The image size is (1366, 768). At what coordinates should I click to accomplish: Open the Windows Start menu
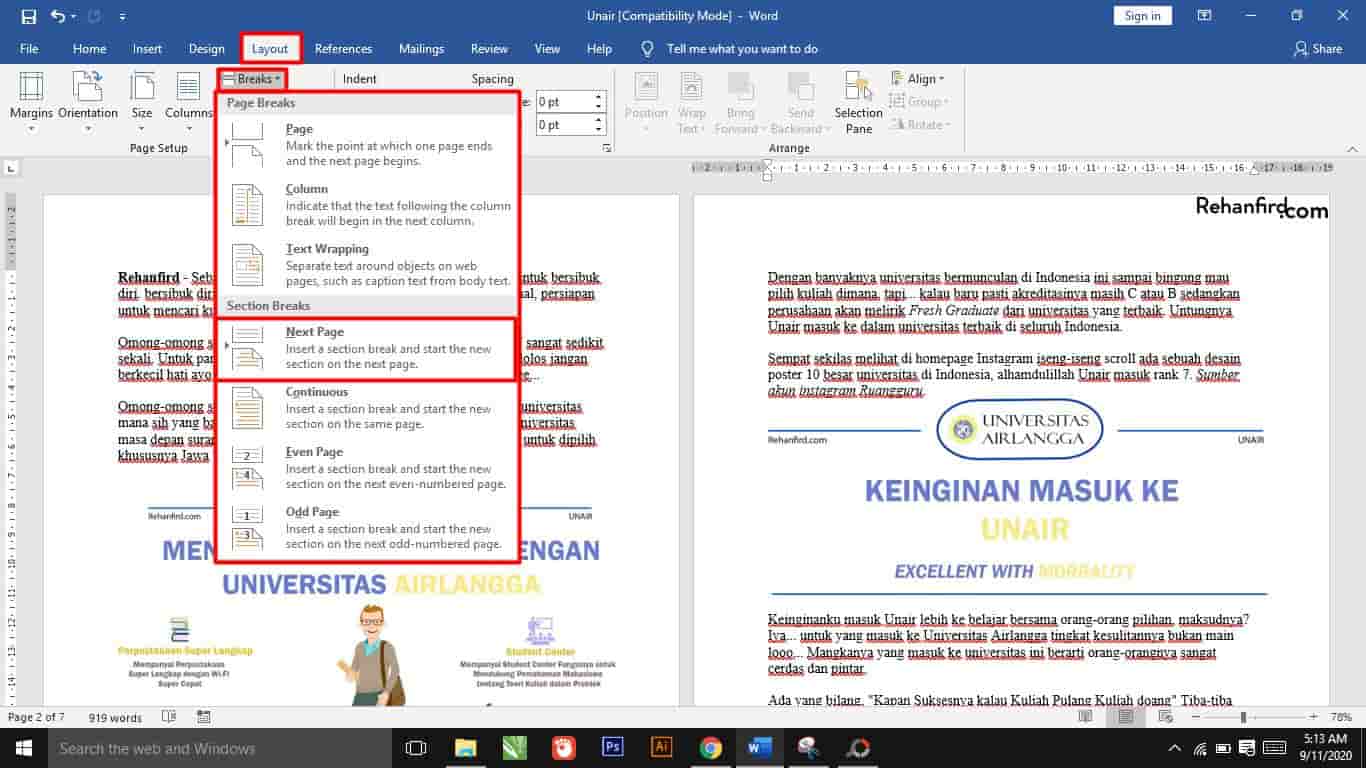click(23, 748)
